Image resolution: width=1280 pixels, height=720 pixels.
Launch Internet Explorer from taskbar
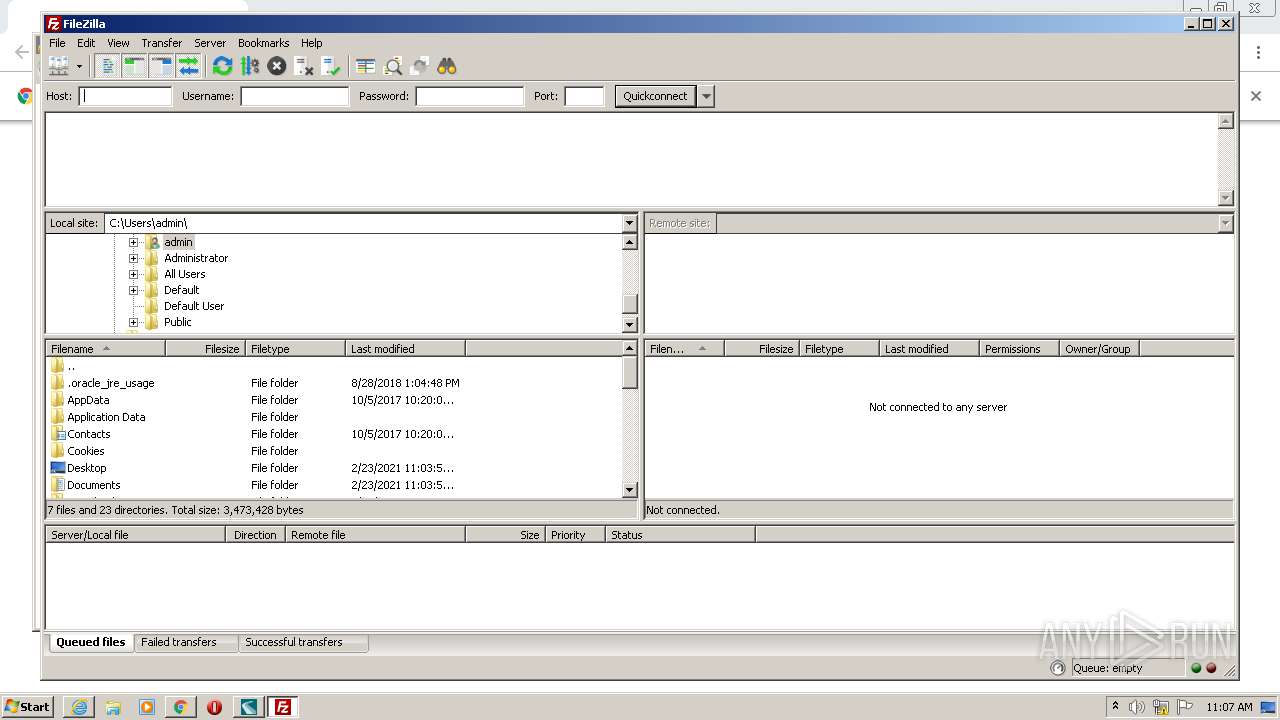[x=79, y=707]
